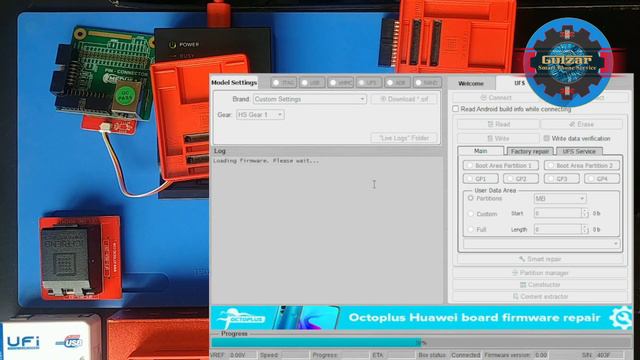Click the Start value input field
640x360 pixels.
[558, 213]
